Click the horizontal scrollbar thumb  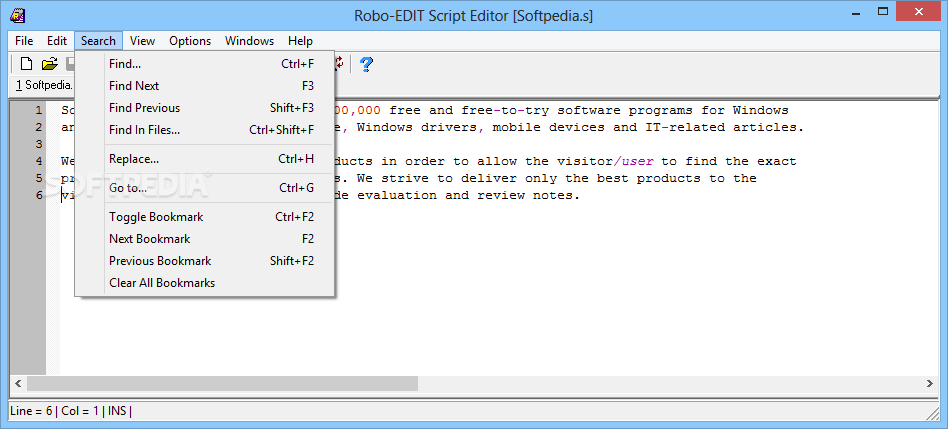coord(222,384)
